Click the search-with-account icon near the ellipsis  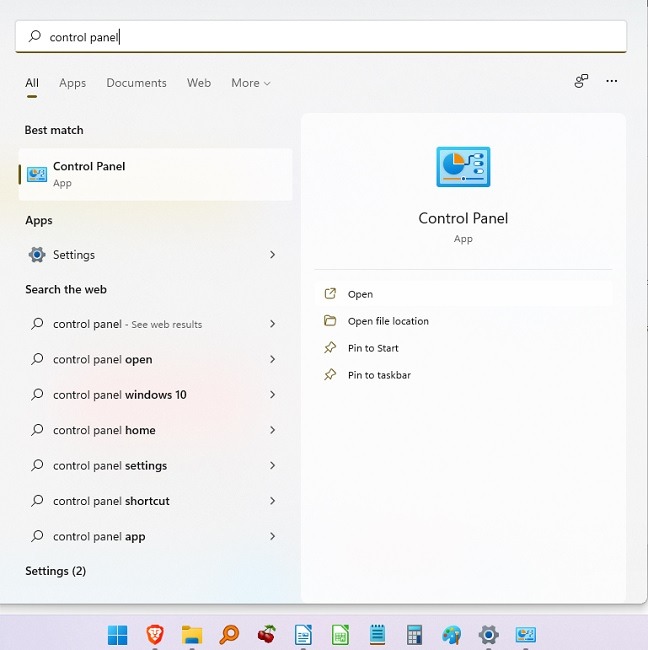click(x=581, y=81)
